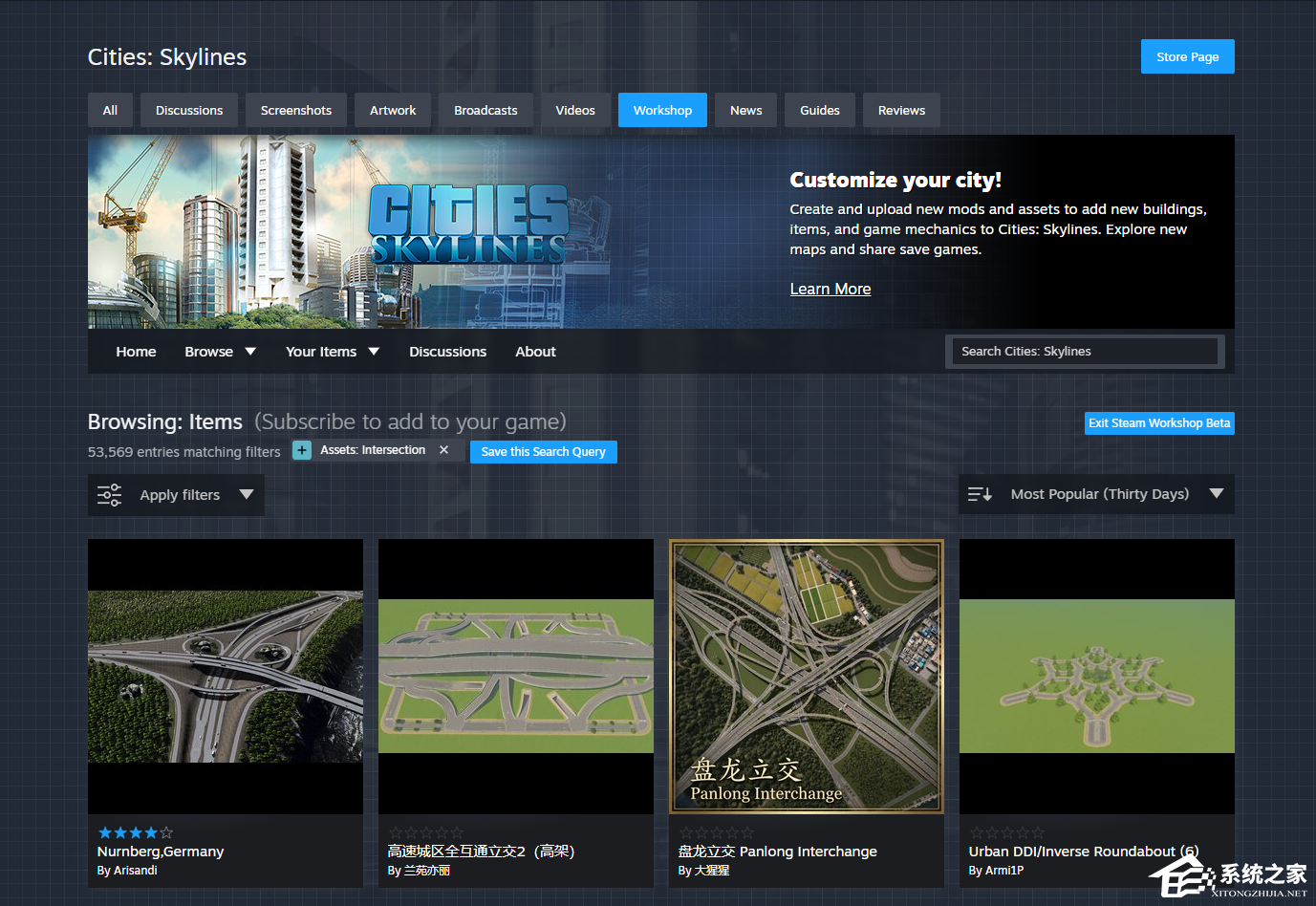Open the Nurnberg,Germany thumbnail

pyautogui.click(x=226, y=677)
